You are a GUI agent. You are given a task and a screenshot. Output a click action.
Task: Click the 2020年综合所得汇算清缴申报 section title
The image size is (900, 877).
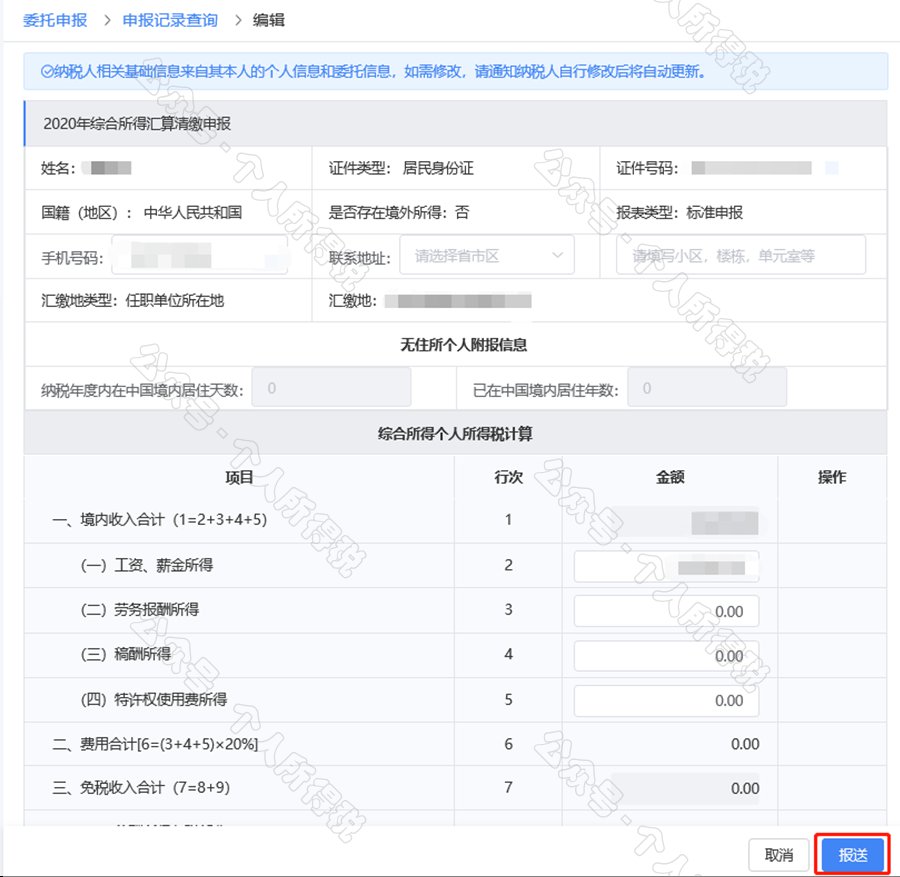tap(138, 124)
